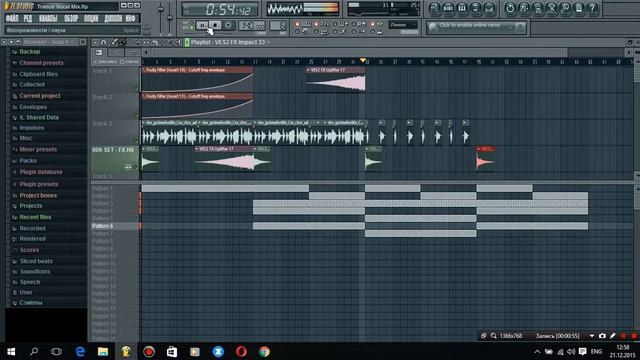Expand the Backup browser folder
This screenshot has width=640, height=360.
30,52
